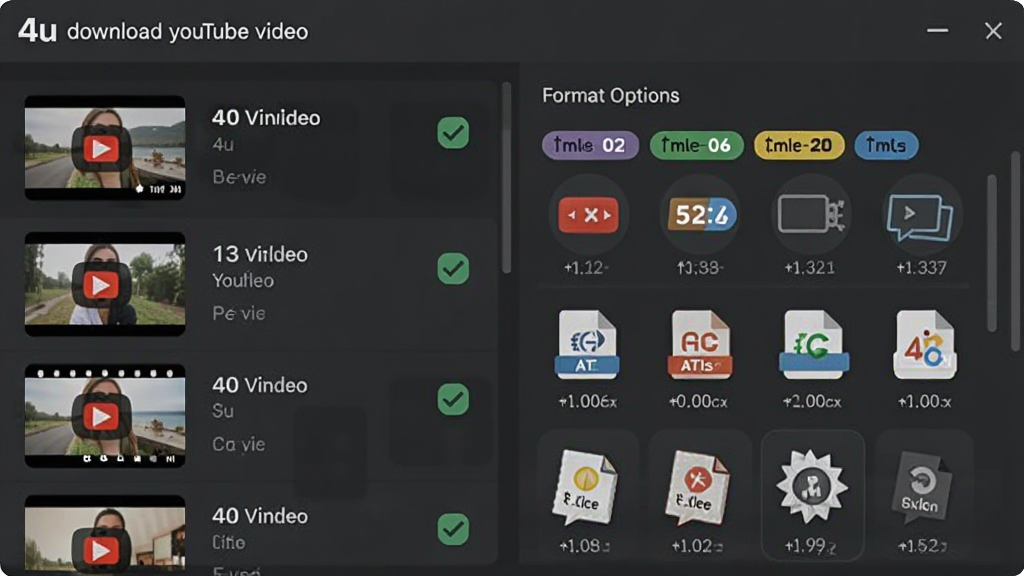Select the green C file icon
Image resolution: width=1024 pixels, height=576 pixels.
pos(813,345)
